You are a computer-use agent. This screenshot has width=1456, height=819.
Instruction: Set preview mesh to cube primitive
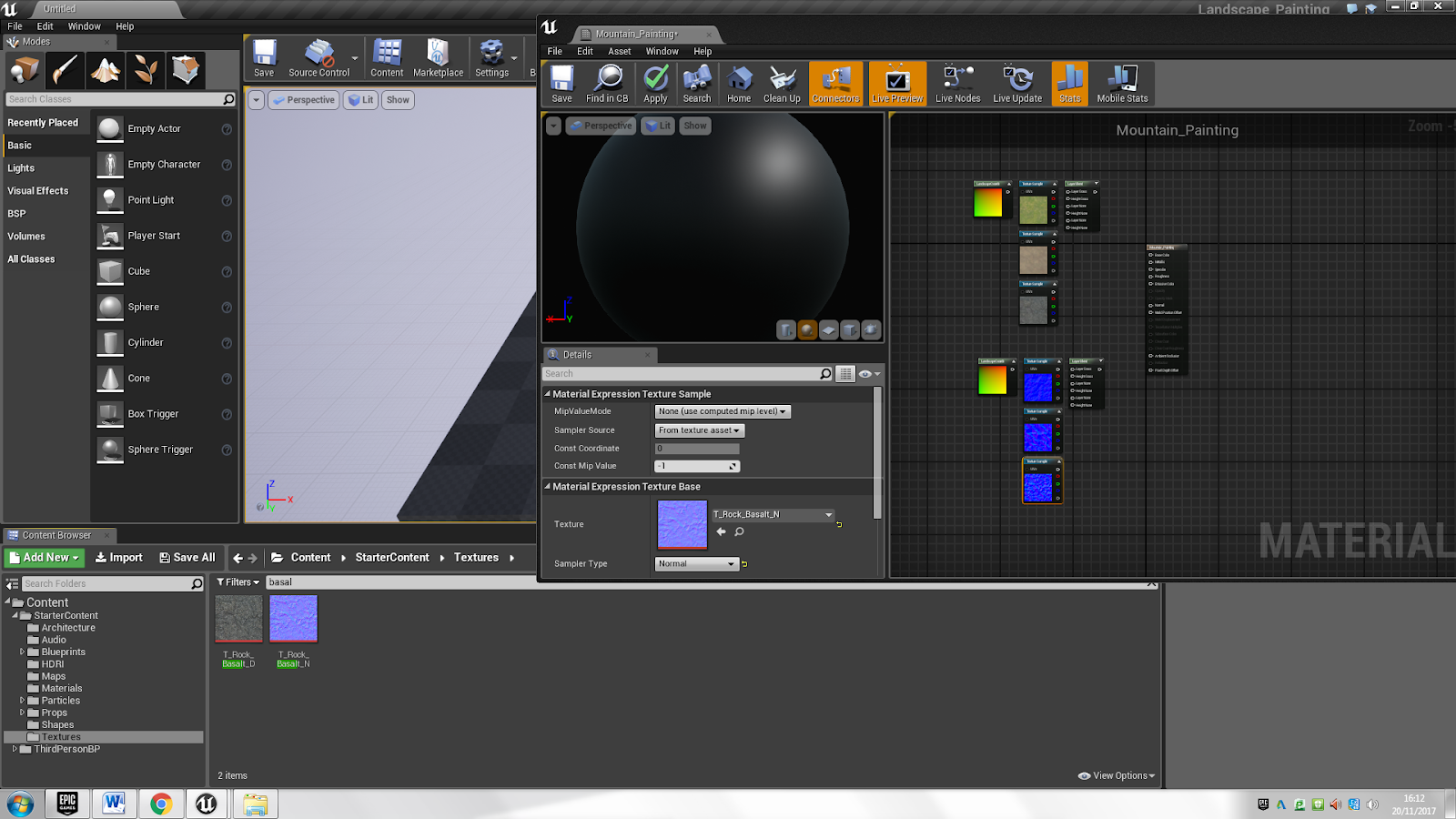tap(849, 329)
